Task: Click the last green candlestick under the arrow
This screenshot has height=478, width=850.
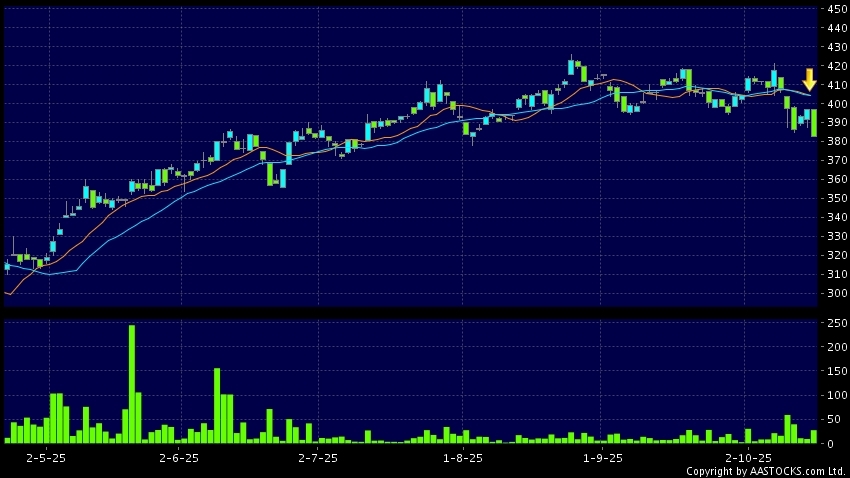Action: pyautogui.click(x=814, y=123)
